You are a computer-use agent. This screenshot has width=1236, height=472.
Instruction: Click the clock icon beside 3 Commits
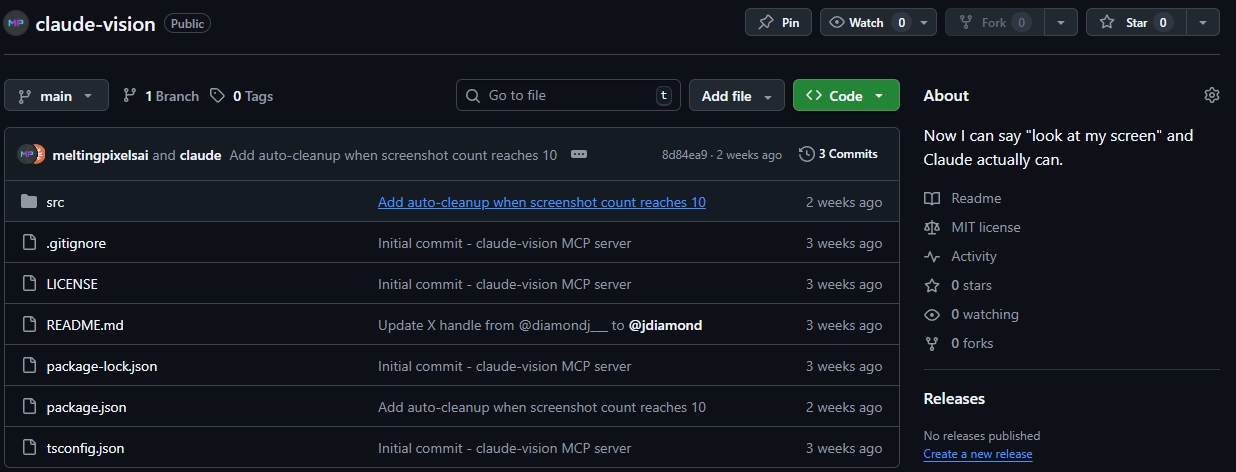tap(807, 154)
